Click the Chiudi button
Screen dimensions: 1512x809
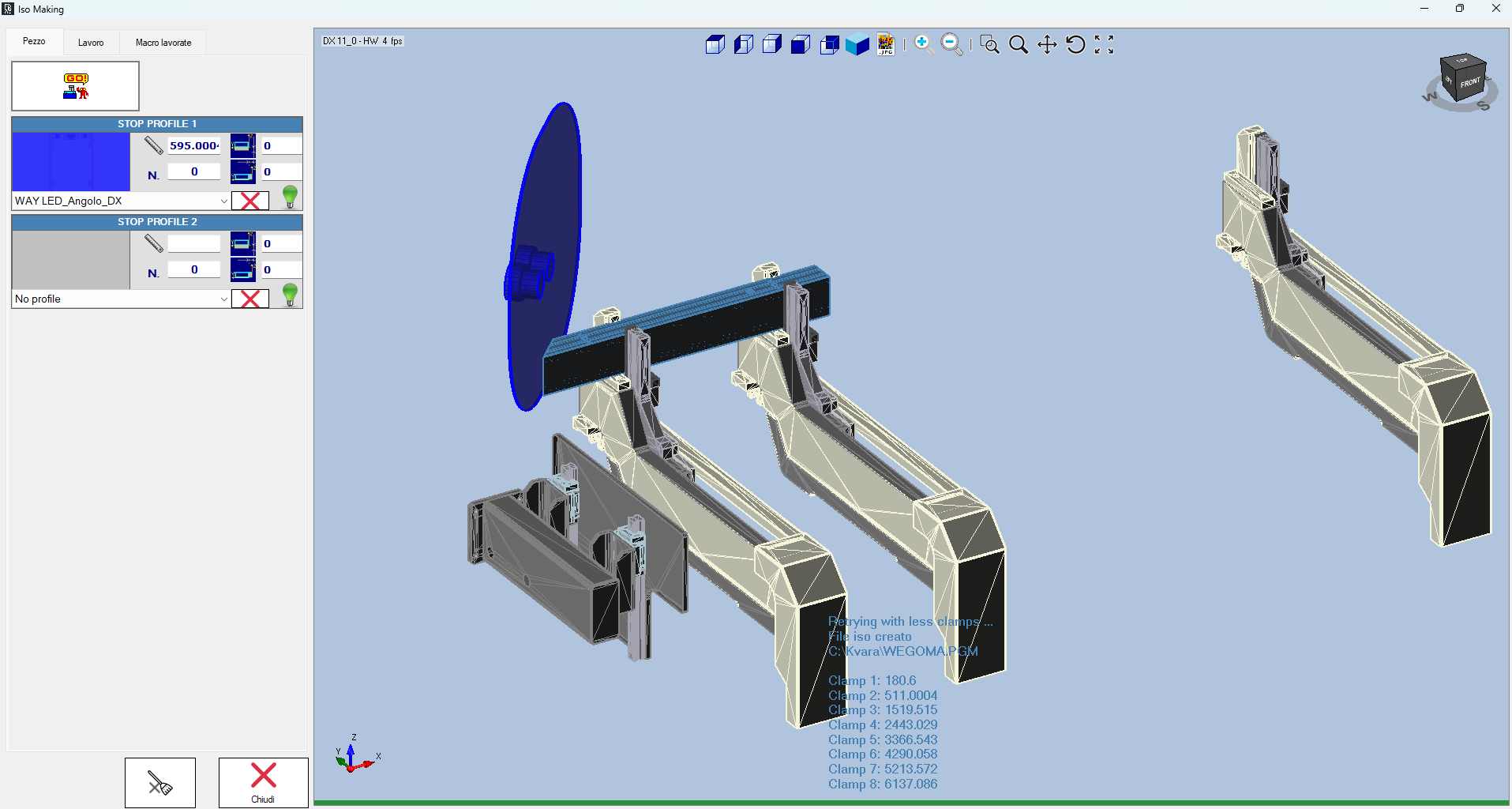(x=263, y=782)
